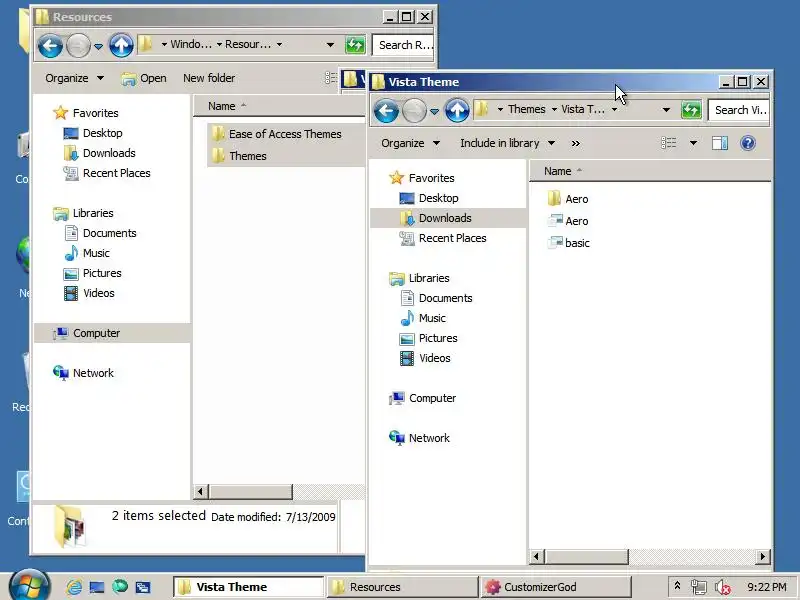Screen dimensions: 800x600
Task: Open view options dropdown arrow in Vista Theme
Action: [x=693, y=143]
